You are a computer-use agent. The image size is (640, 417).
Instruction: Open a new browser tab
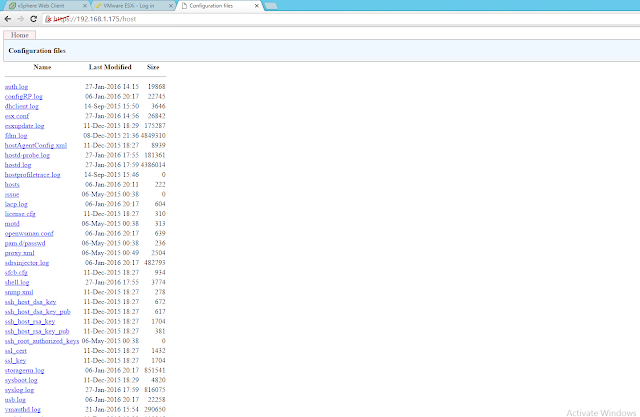click(271, 6)
